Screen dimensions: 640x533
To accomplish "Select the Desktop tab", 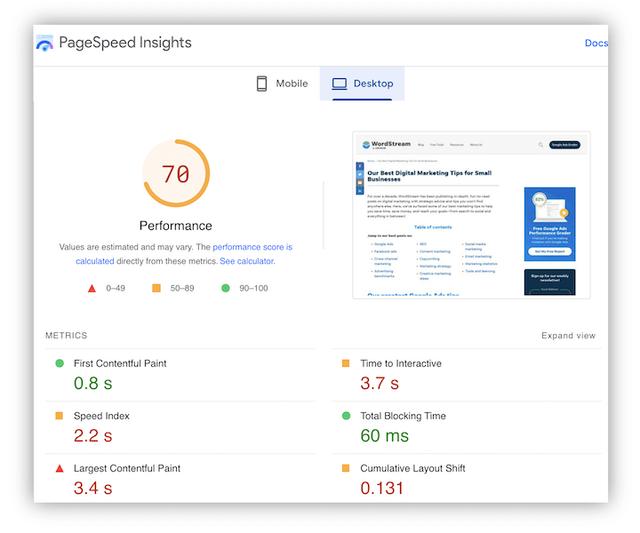I will tap(362, 83).
